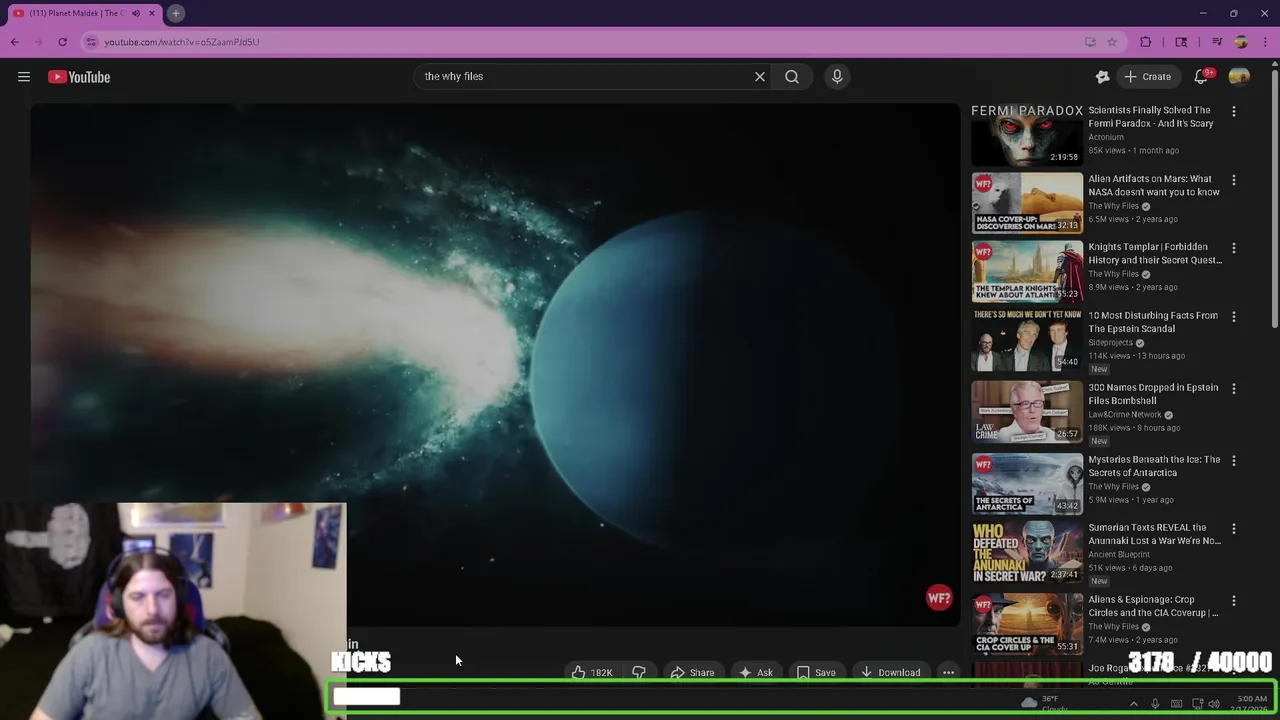
Task: Open the Crop Circles 55:31 thumbnail
Action: click(1027, 624)
